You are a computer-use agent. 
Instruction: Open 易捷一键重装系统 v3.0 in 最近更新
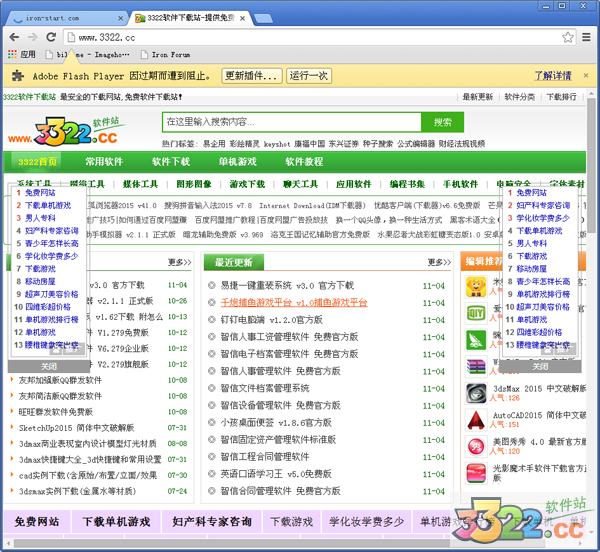287,285
